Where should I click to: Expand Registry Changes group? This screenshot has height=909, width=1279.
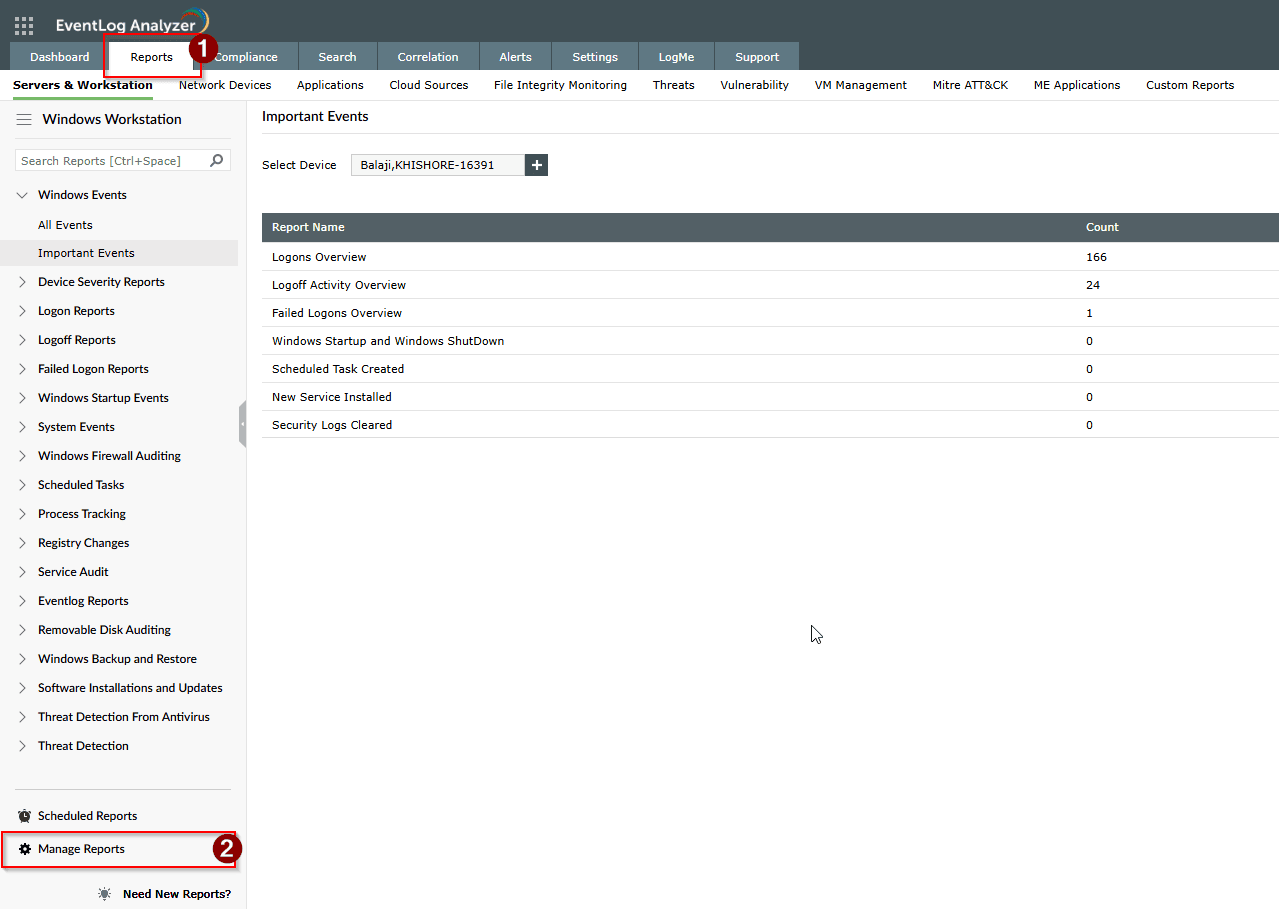coord(22,543)
